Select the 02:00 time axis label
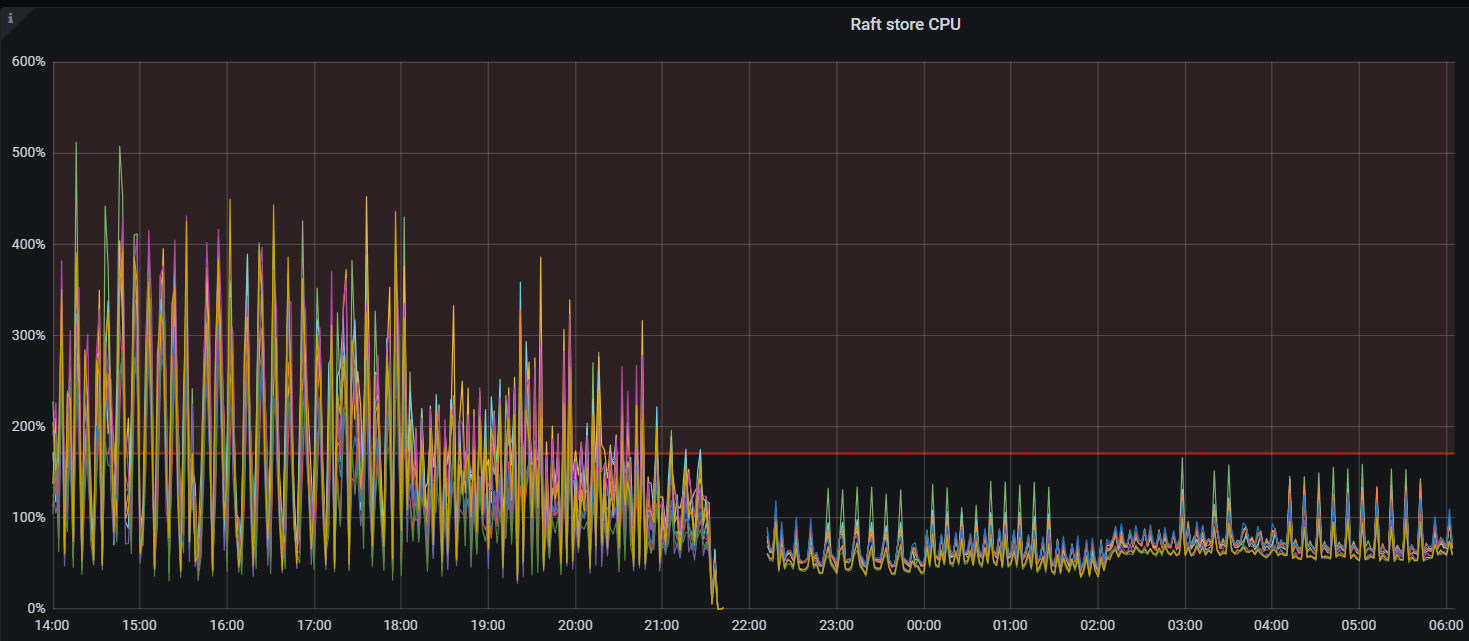Image resolution: width=1469 pixels, height=641 pixels. tap(1097, 625)
